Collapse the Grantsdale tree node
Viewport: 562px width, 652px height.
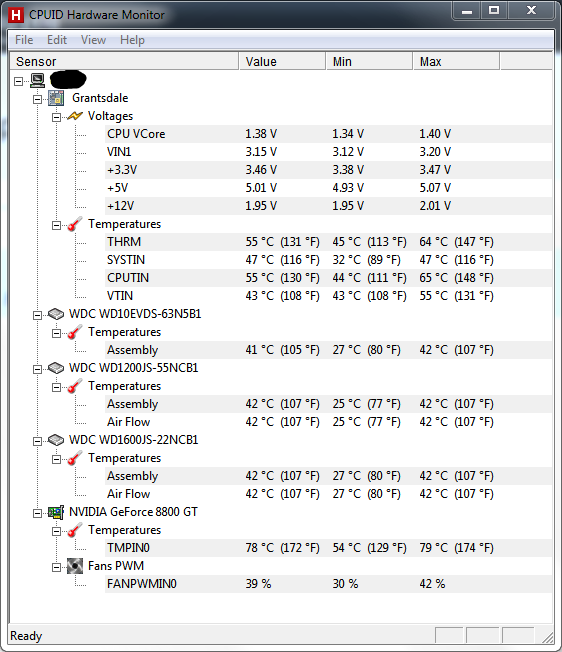point(37,99)
